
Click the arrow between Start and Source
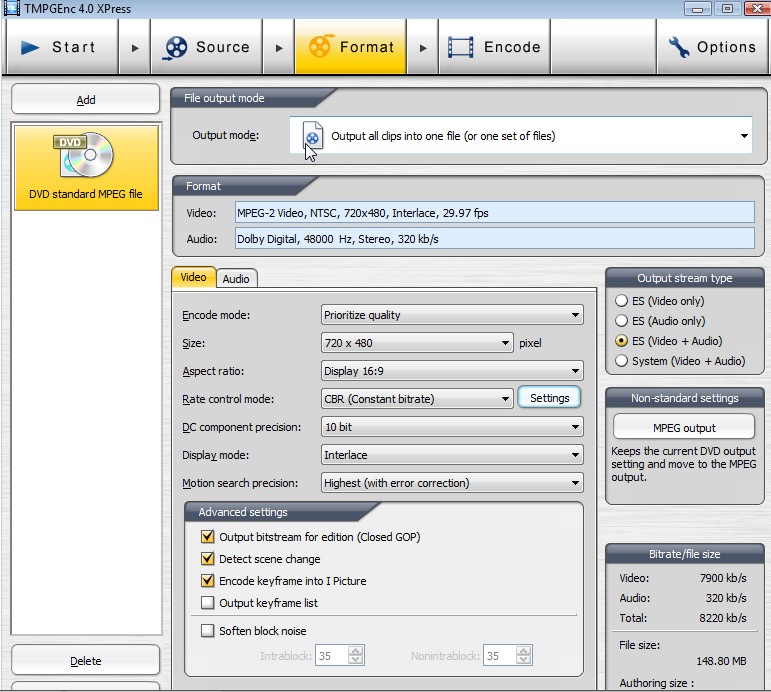pos(135,47)
